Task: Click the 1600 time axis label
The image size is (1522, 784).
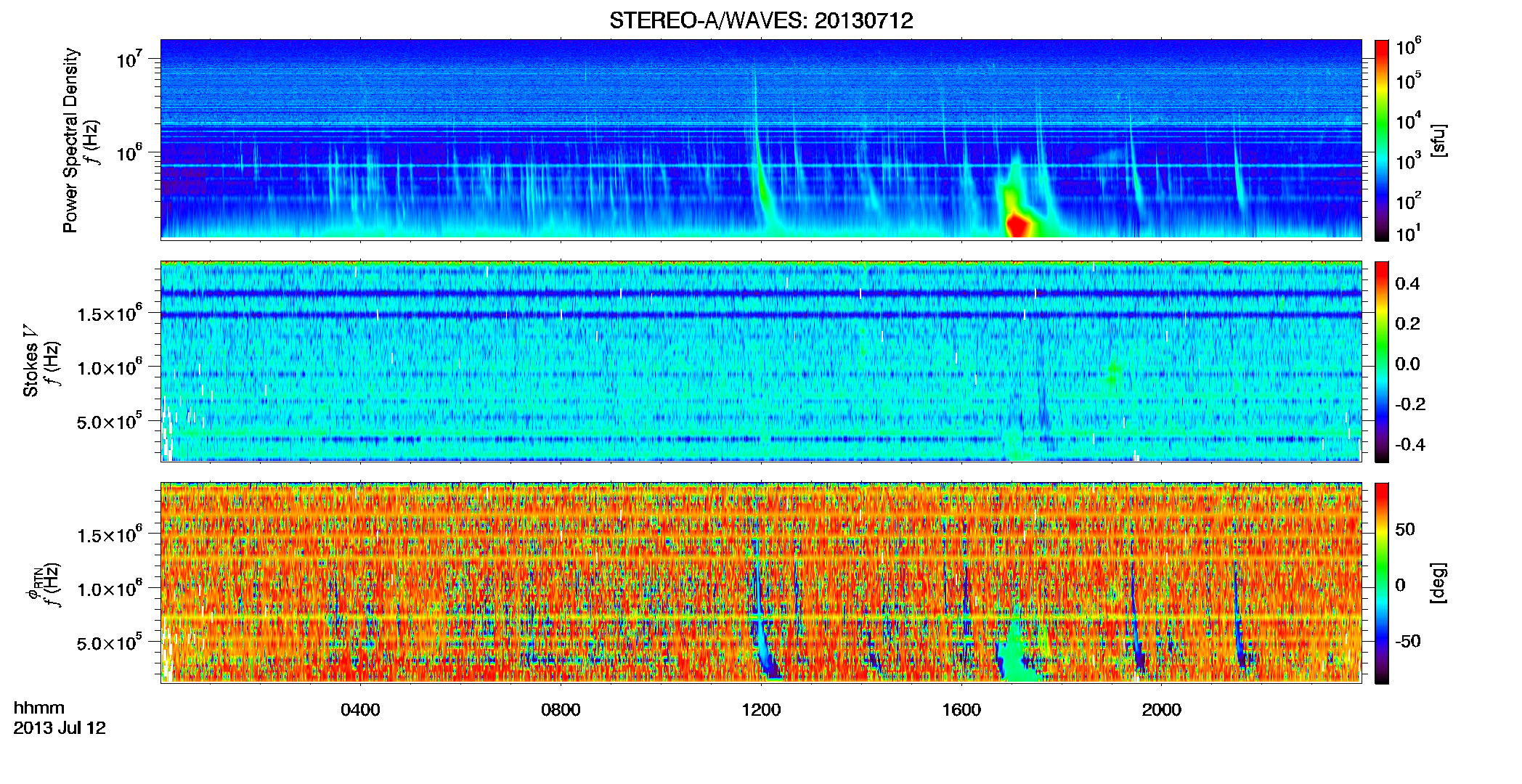Action: [x=961, y=710]
